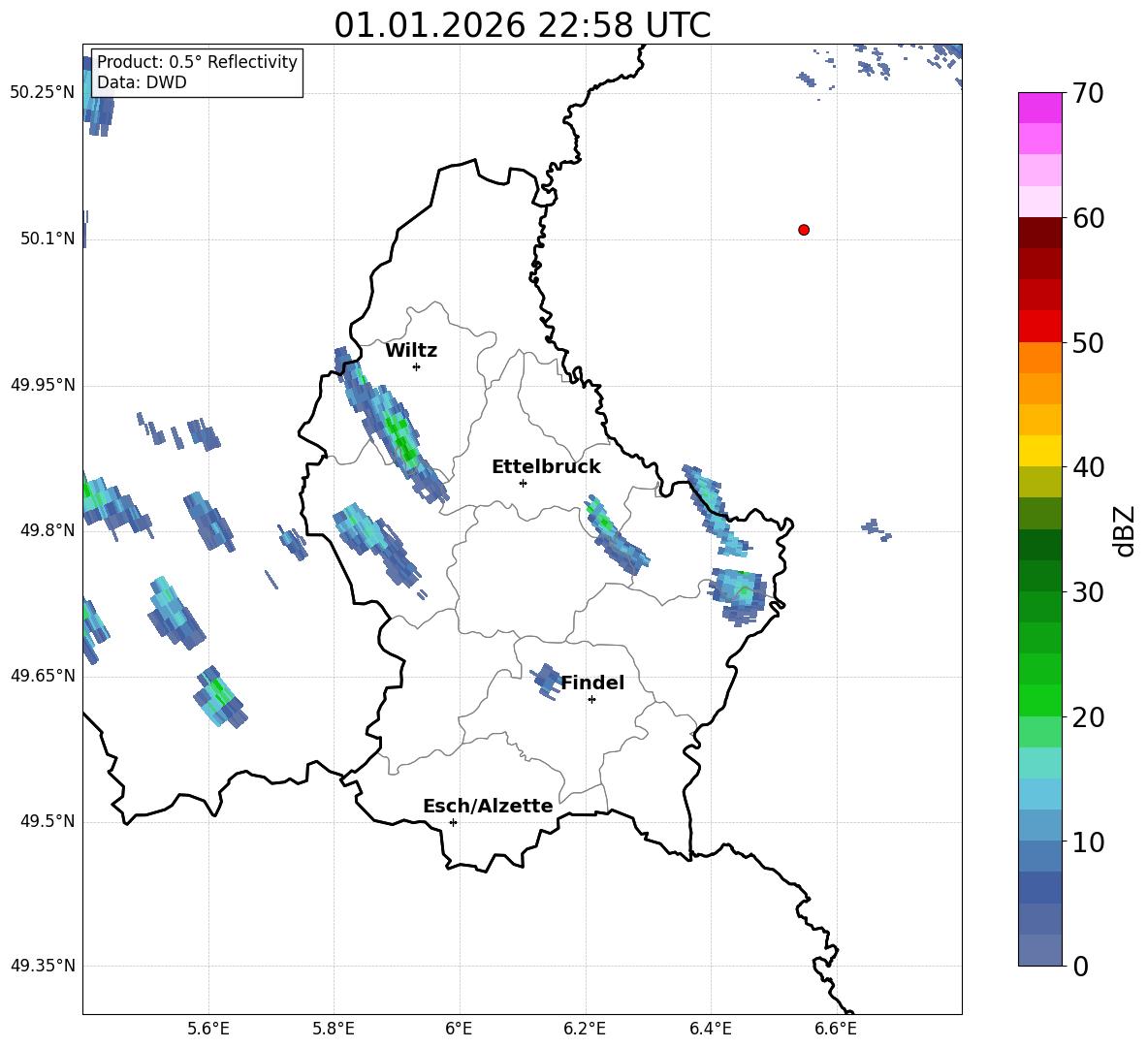Click the 20 tick on colorbar
The height and width of the screenshot is (1048, 1148).
pos(1088,717)
